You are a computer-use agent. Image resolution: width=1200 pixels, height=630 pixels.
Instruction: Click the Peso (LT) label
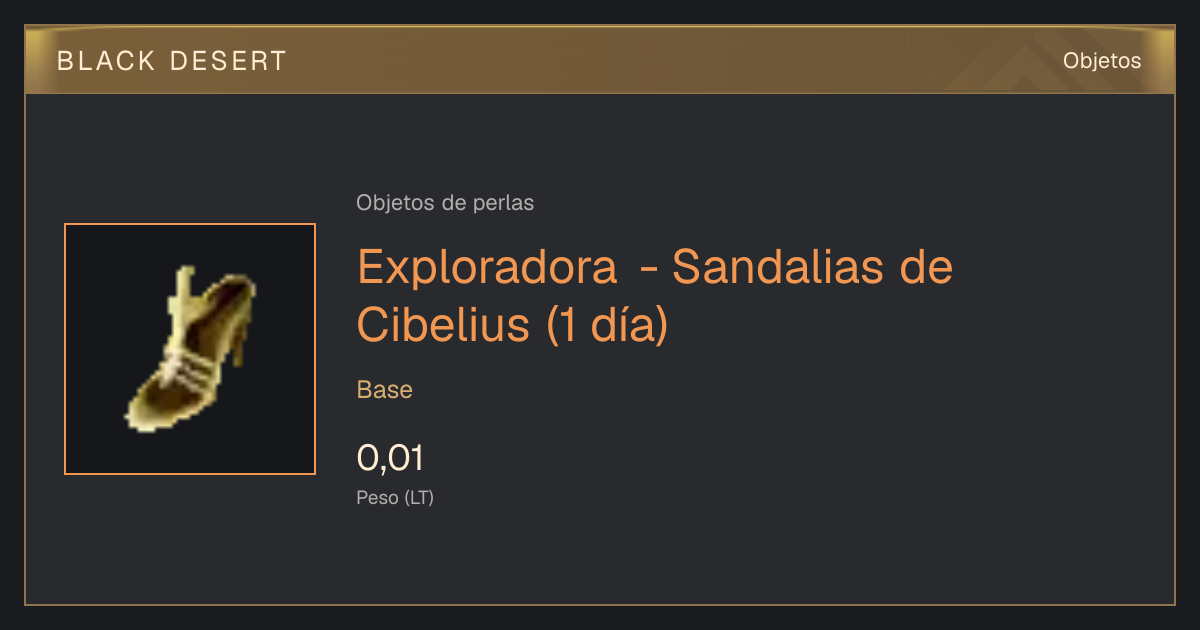(x=395, y=497)
